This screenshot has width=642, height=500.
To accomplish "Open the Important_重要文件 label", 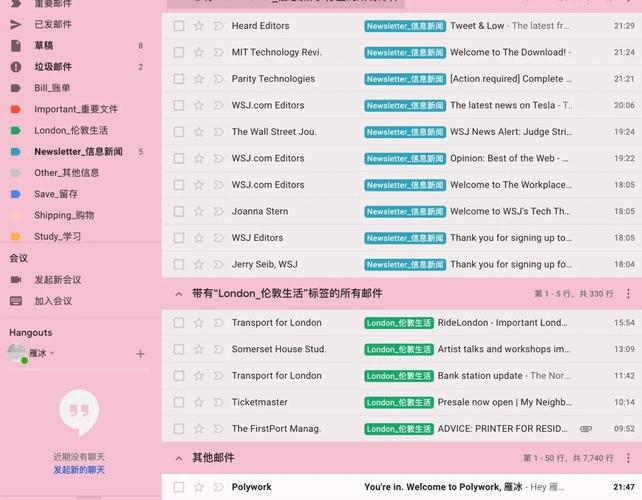I will tap(76, 109).
